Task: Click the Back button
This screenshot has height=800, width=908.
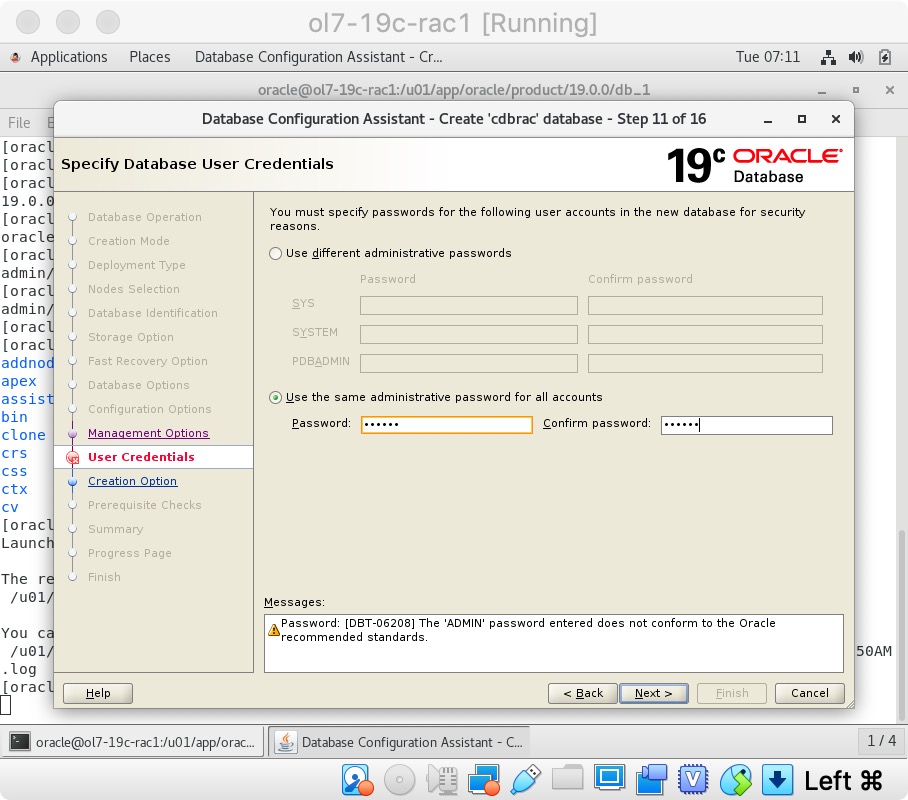Action: 583,693
